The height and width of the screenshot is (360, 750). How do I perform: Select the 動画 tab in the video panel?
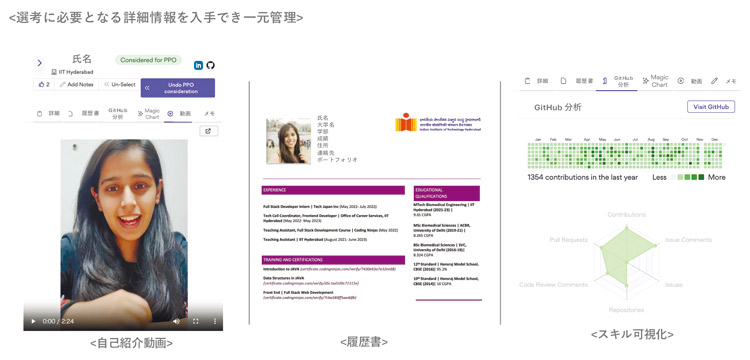(x=179, y=114)
